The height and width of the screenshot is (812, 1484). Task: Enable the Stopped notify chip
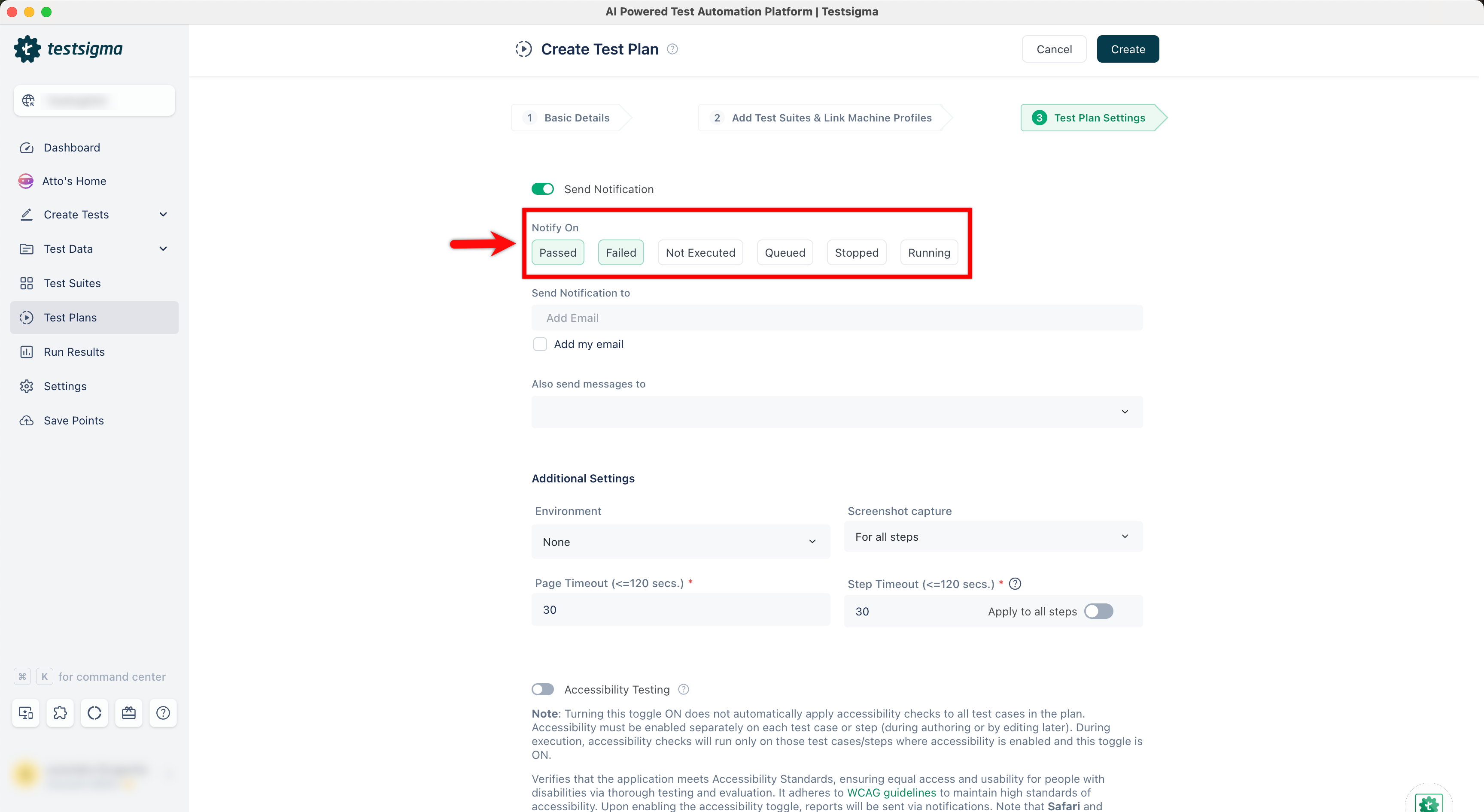857,253
